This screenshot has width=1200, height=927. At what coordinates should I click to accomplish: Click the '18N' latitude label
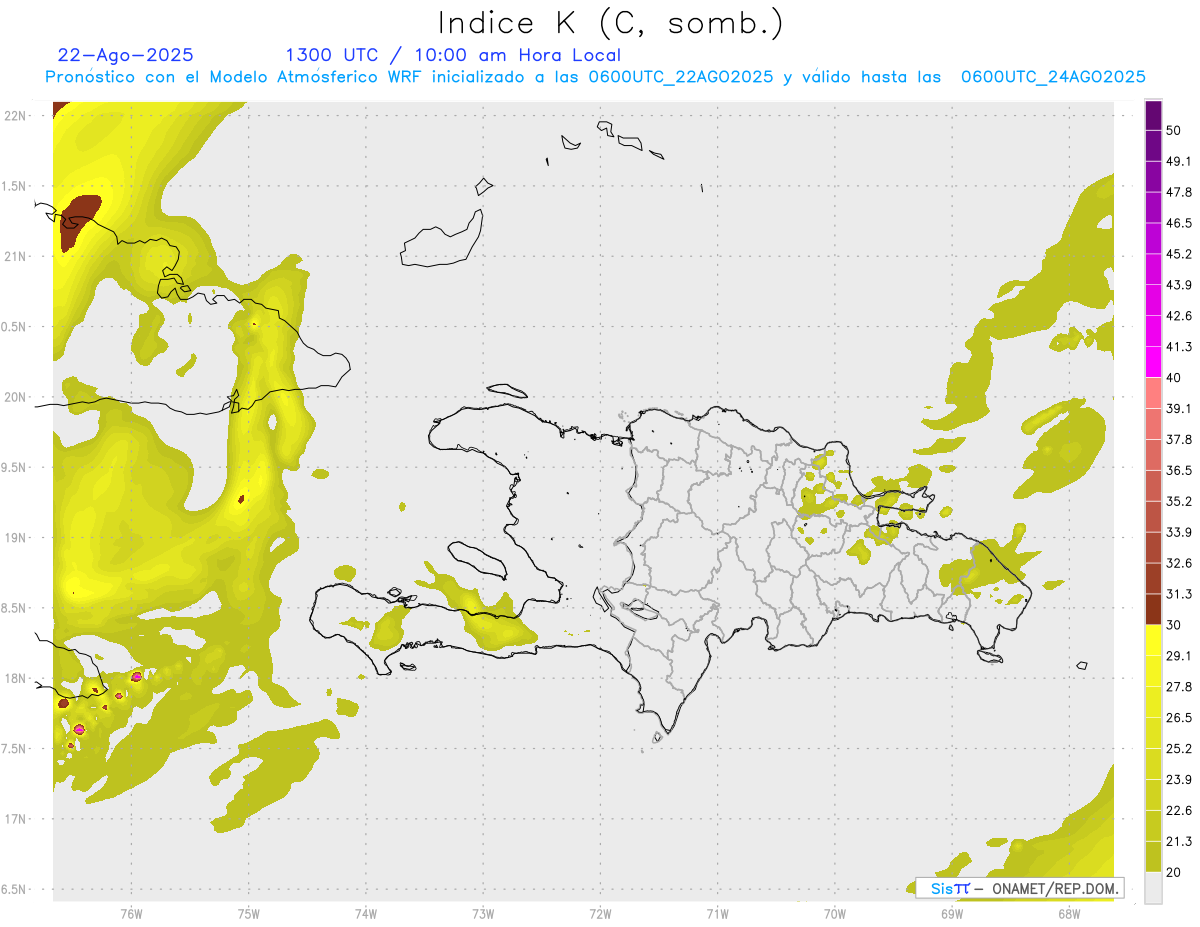(x=15, y=678)
